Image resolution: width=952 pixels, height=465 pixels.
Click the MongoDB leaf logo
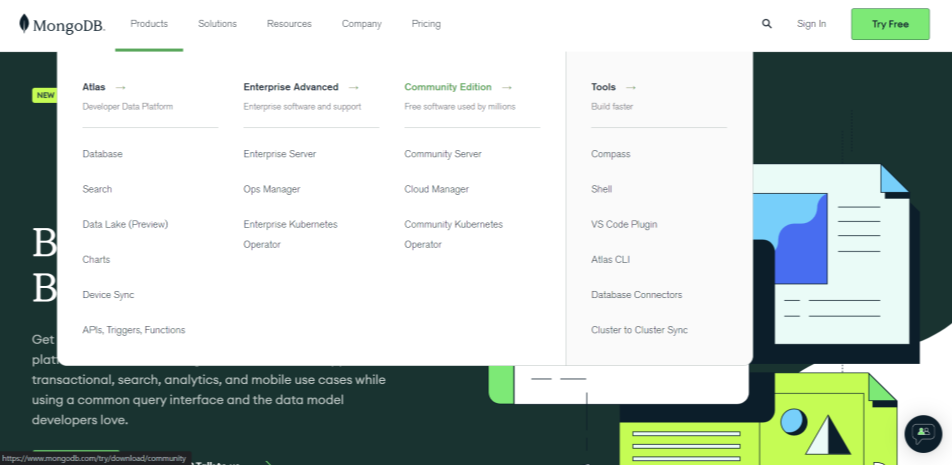[x=24, y=24]
